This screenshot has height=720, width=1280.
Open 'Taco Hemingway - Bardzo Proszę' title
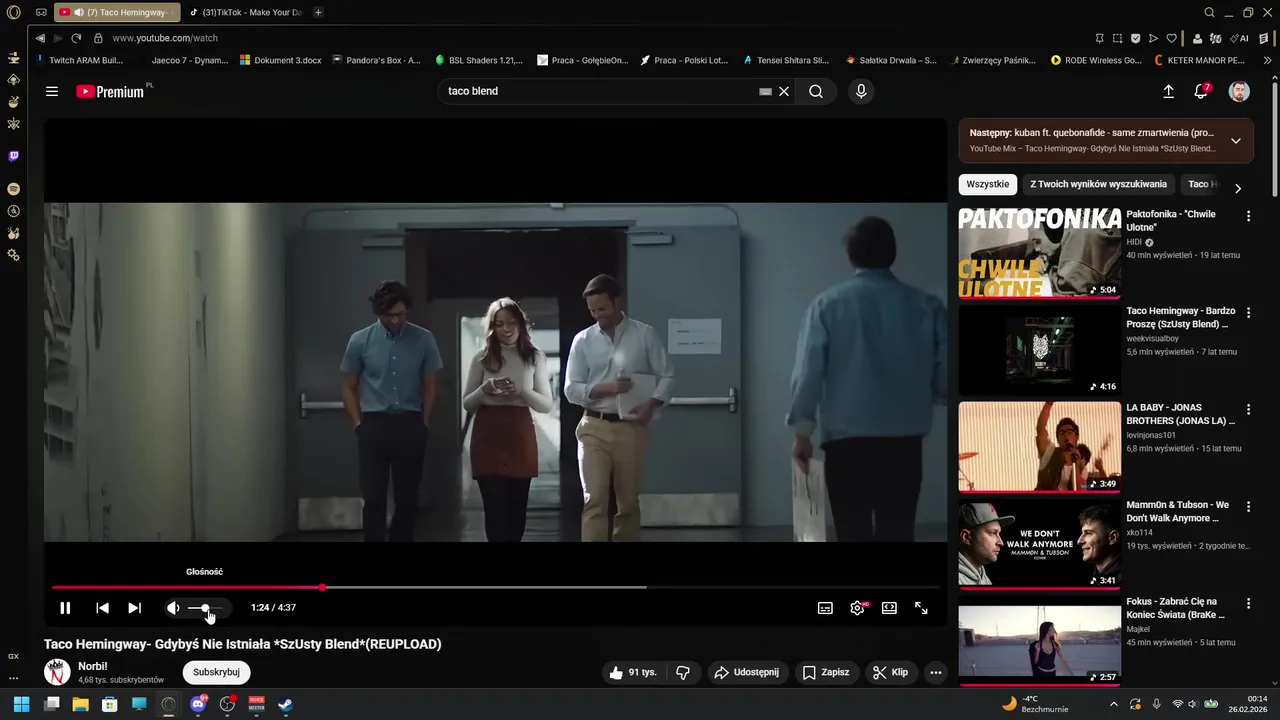tap(1181, 317)
